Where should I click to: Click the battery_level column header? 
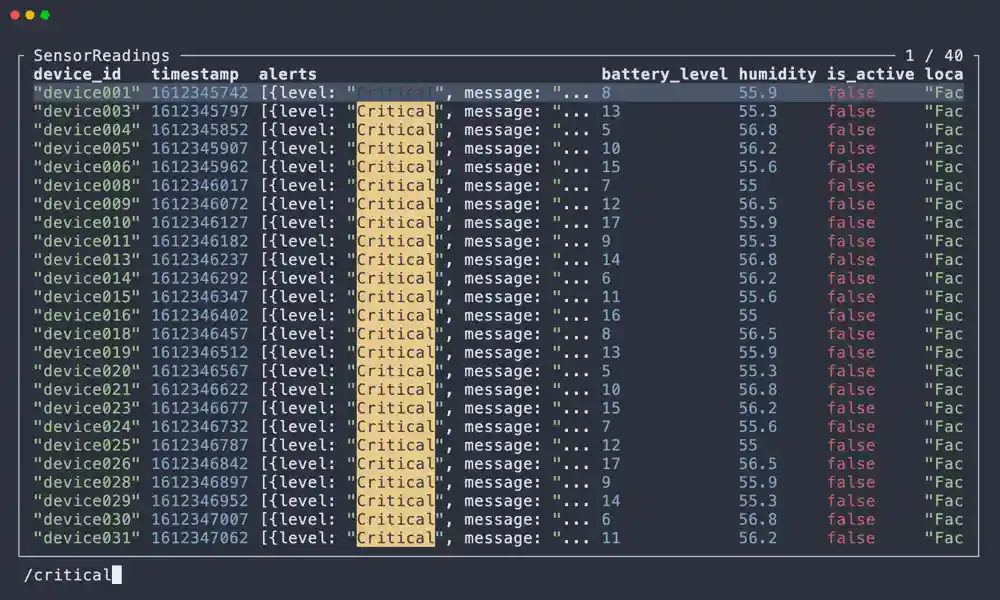[664, 74]
